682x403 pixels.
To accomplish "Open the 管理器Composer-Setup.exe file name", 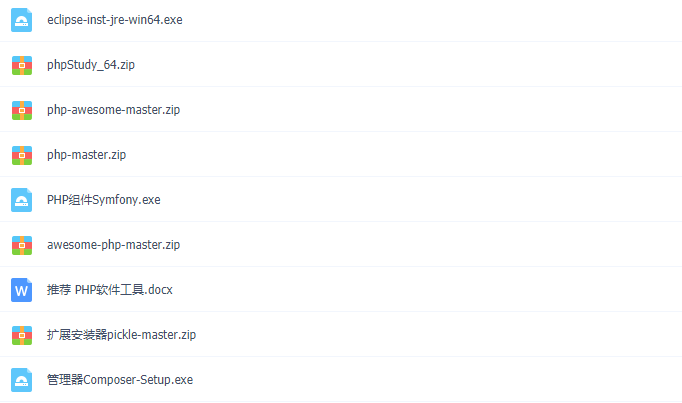I will coord(120,380).
